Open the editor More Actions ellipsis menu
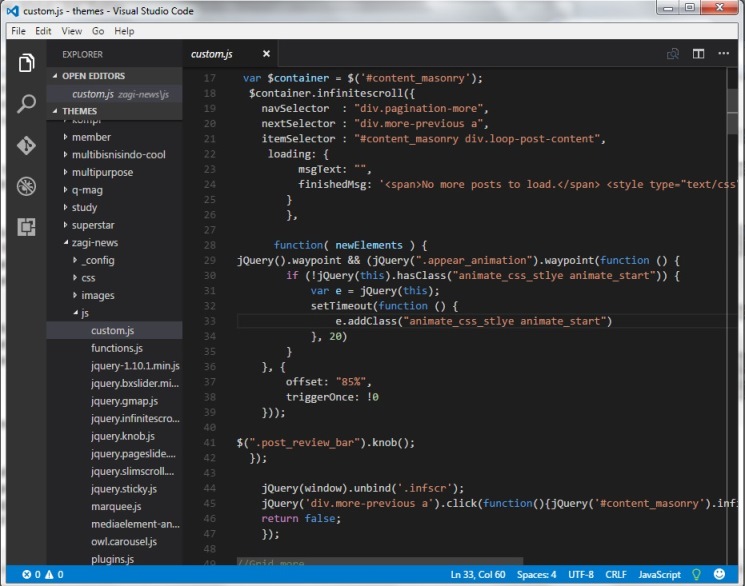The height and width of the screenshot is (586, 745). pos(724,54)
